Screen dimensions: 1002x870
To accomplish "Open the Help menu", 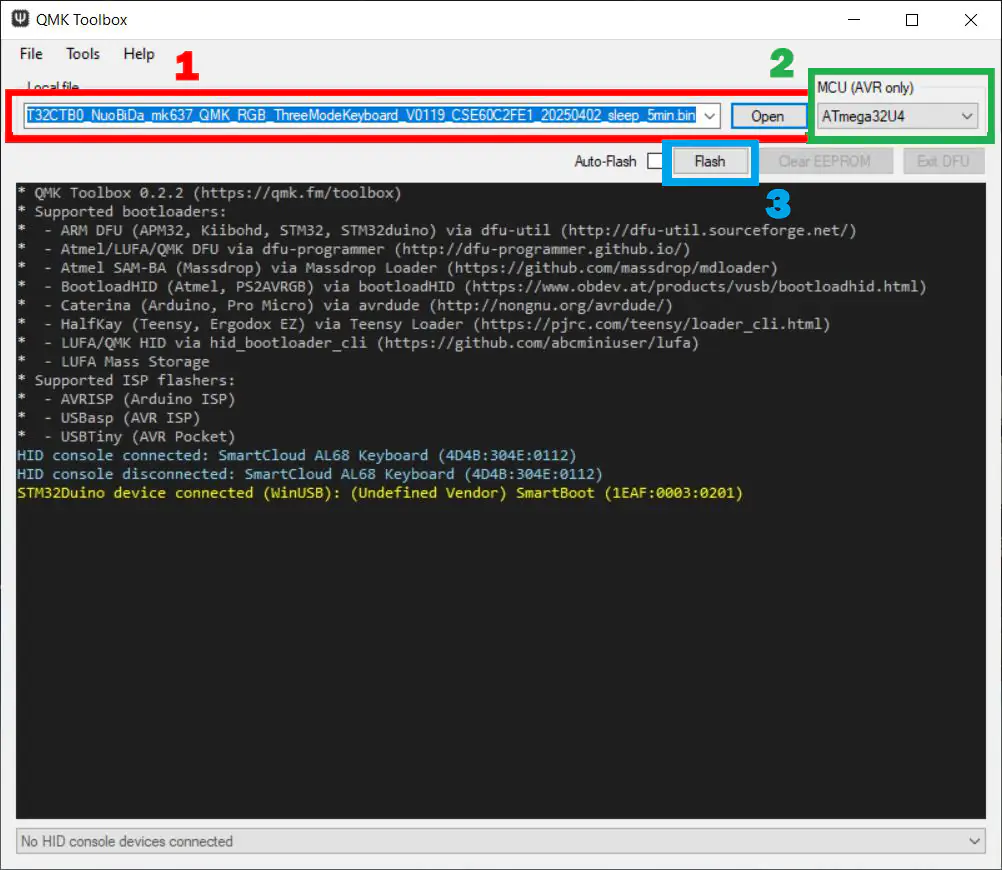I will coord(139,54).
